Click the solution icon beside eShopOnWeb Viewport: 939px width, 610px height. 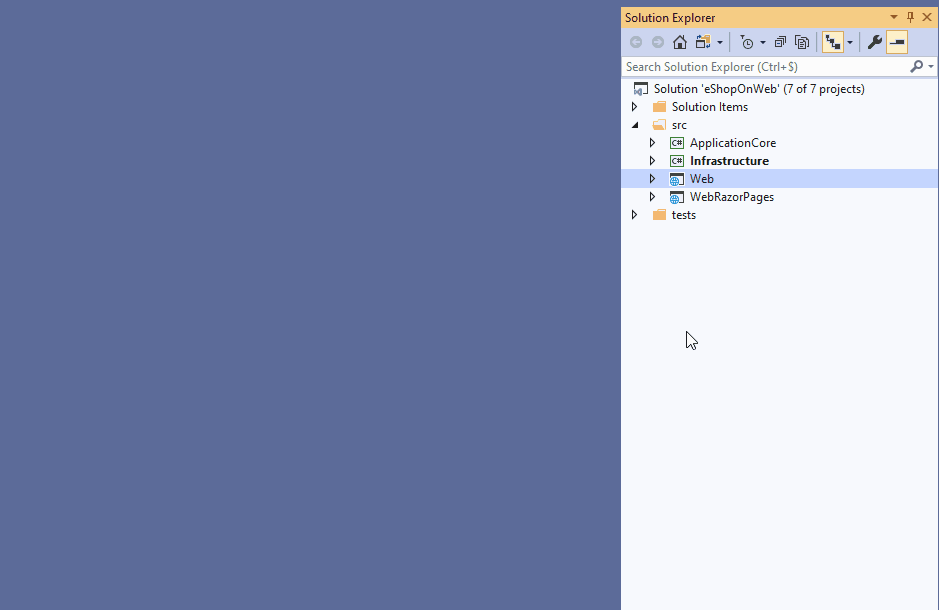[x=641, y=89]
